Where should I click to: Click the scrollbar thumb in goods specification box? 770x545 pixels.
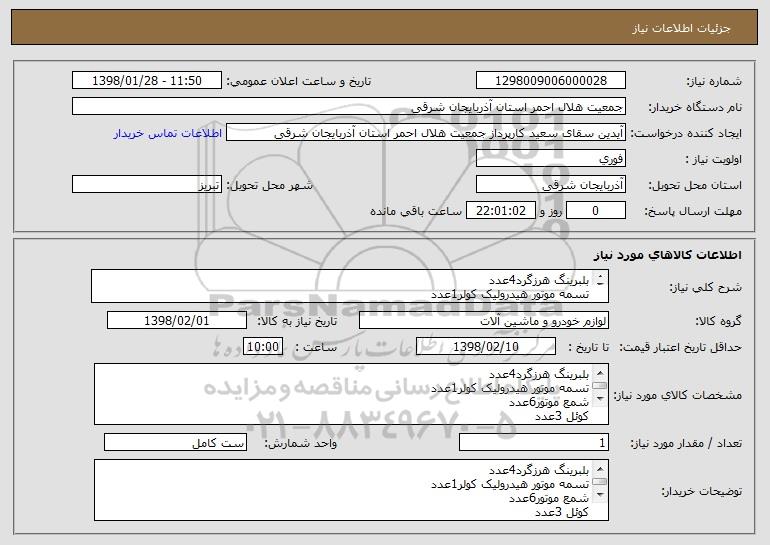point(600,386)
